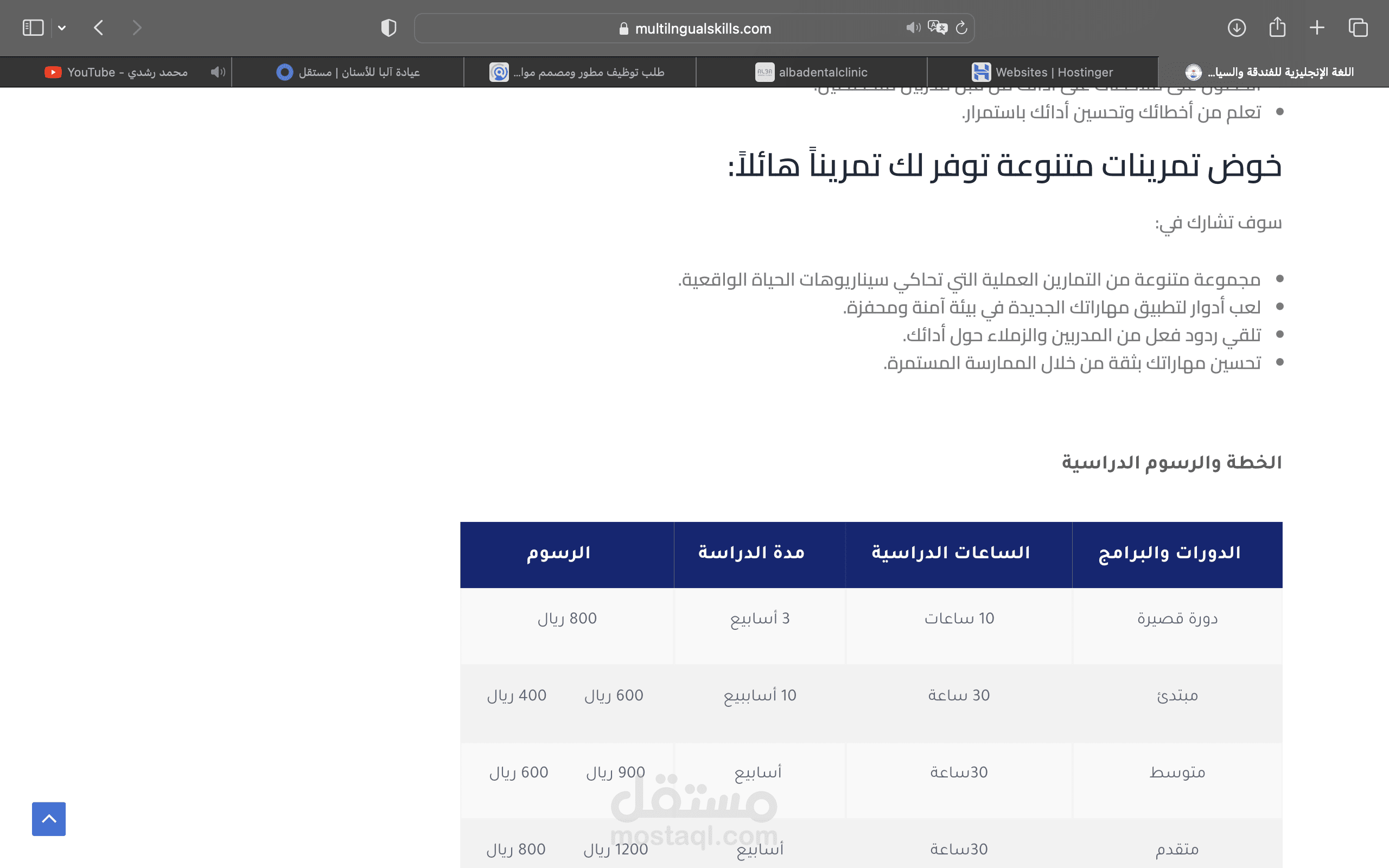
Task: Click the blue scroll-to-top button
Action: click(x=49, y=819)
